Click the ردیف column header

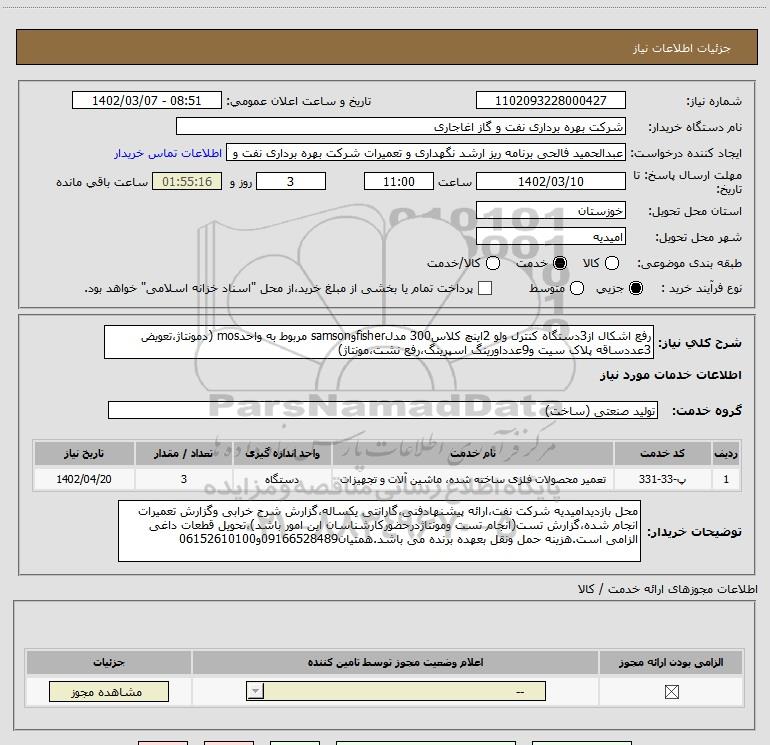[726, 453]
